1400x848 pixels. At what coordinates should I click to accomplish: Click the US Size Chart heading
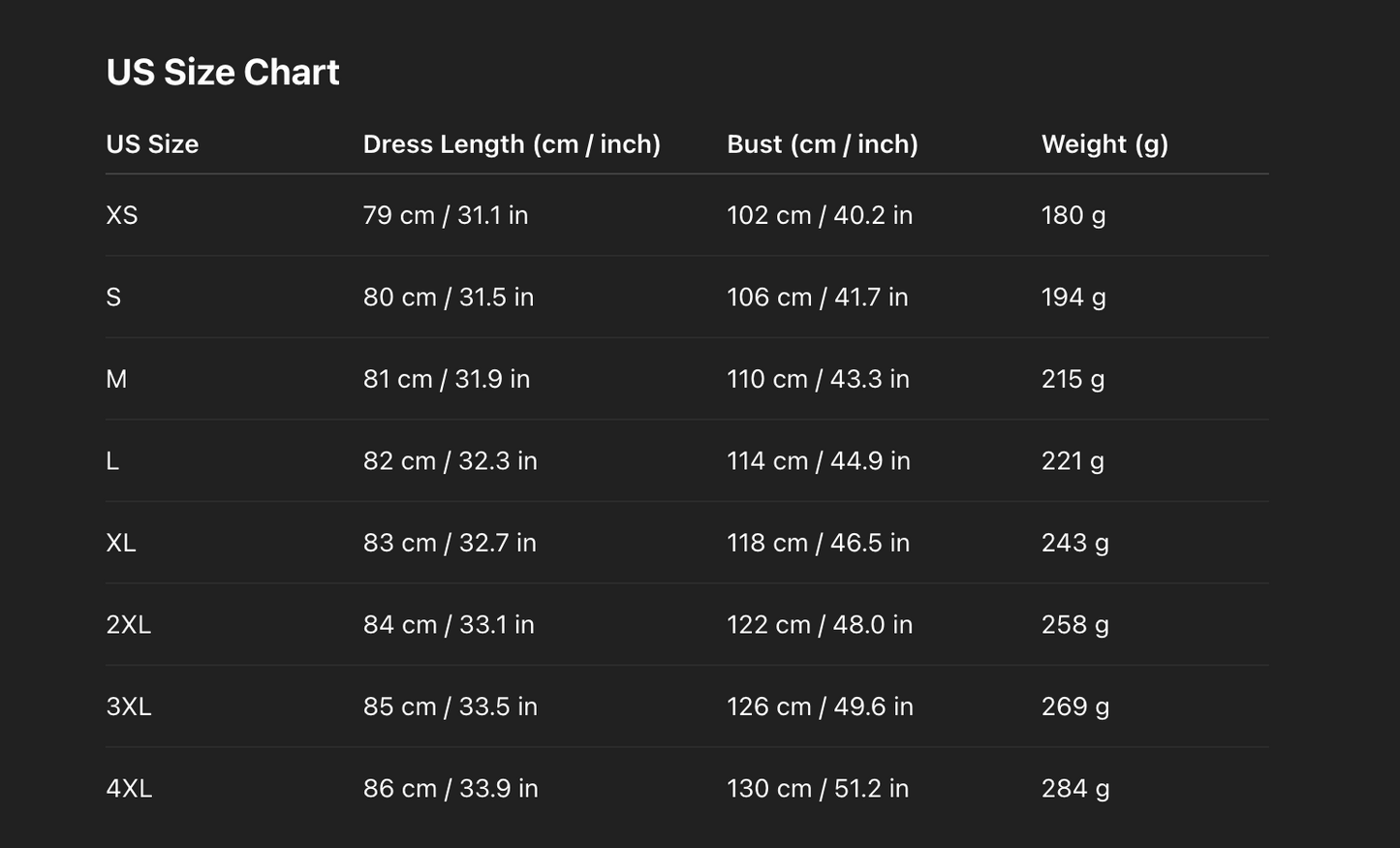tap(223, 73)
